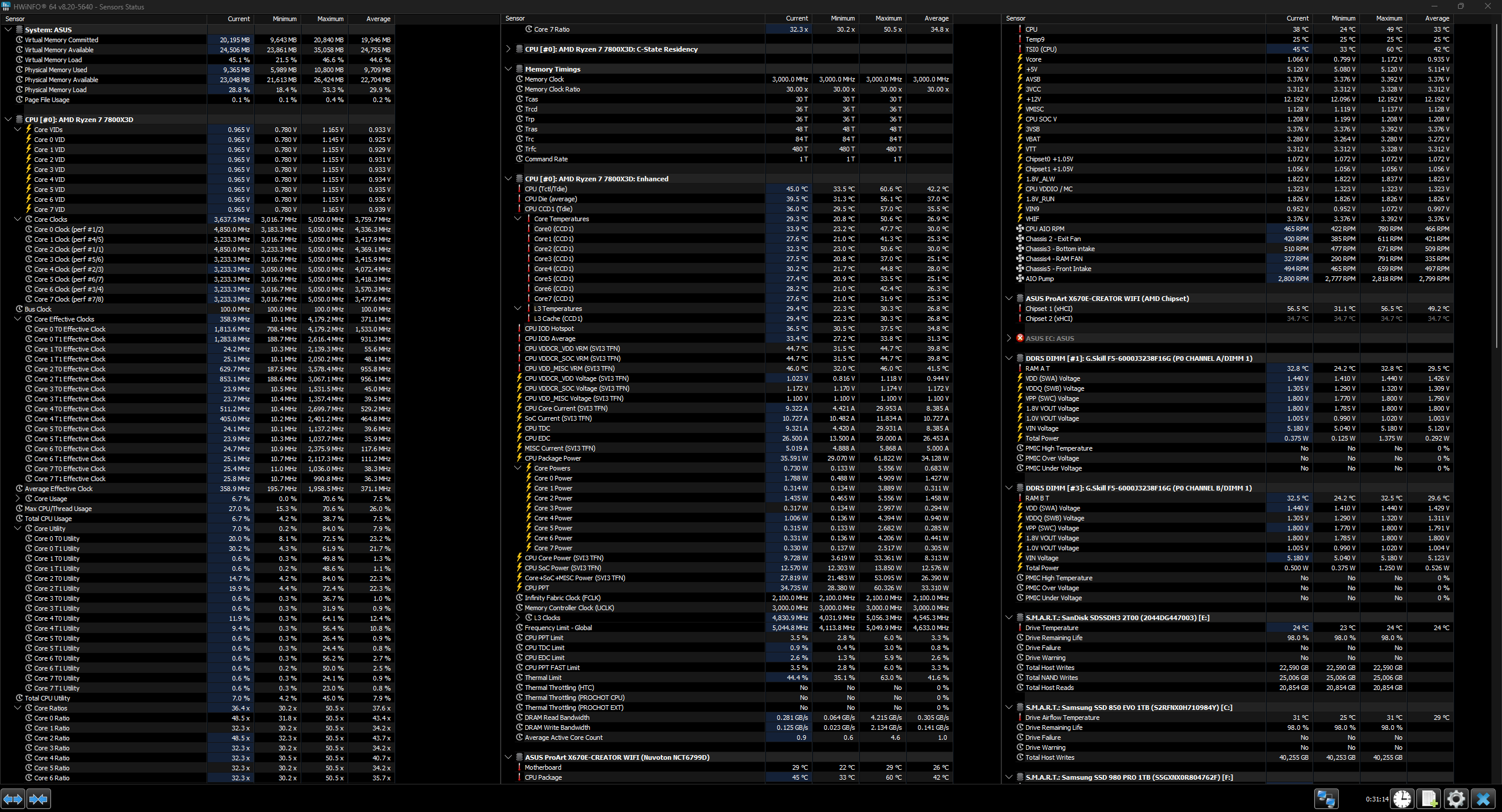Image resolution: width=1502 pixels, height=812 pixels.
Task: Click the shrink columns inward-arrows button
Action: click(x=39, y=799)
